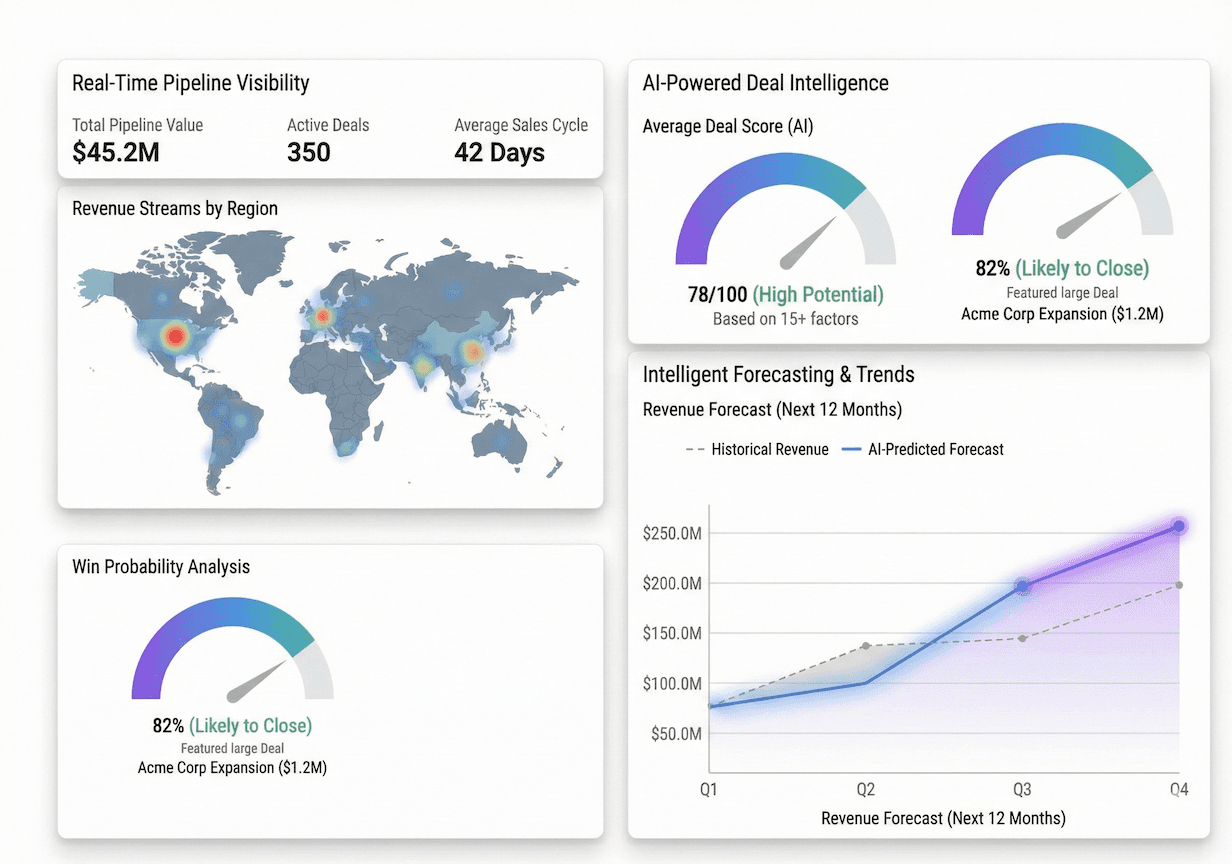Click the red hotspot over North America
The image size is (1232, 864).
click(175, 338)
